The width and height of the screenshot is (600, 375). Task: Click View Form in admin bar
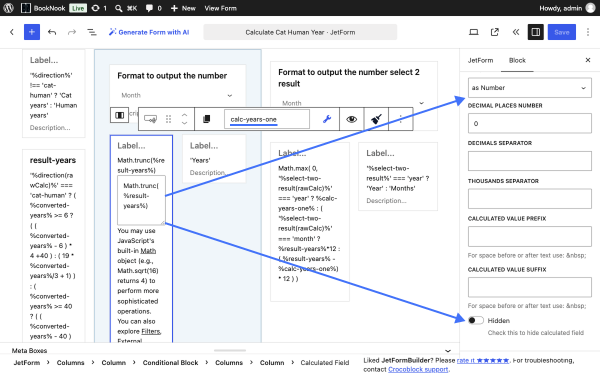tap(220, 8)
